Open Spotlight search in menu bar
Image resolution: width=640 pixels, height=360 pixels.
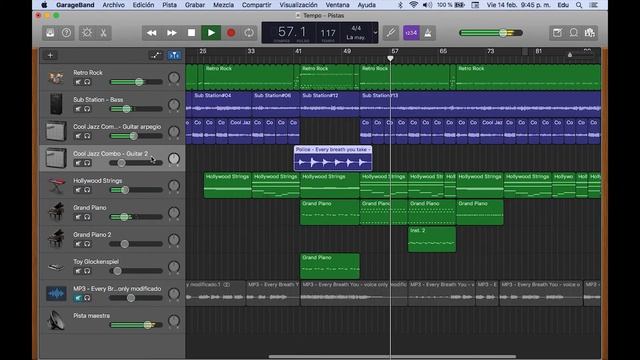coord(579,5)
